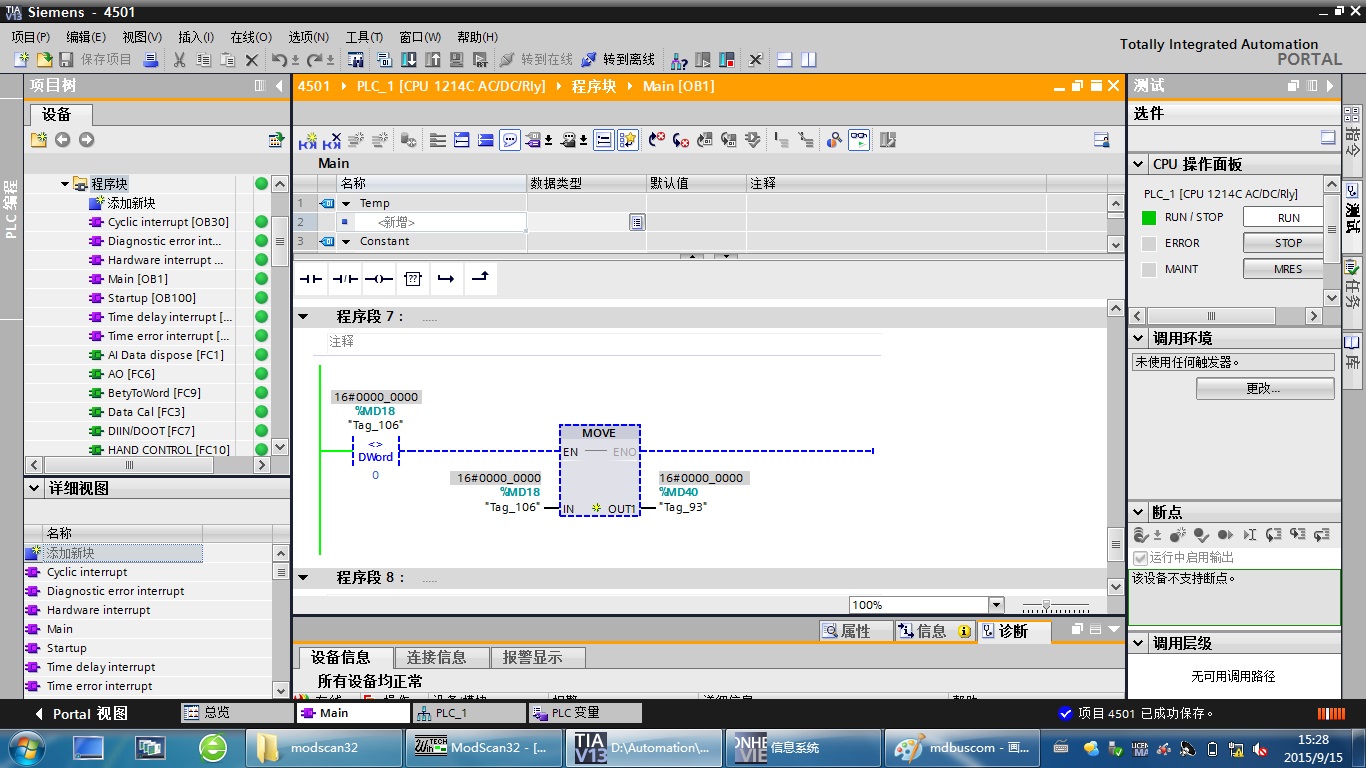Click the delete network icon in editor toolbar
The height and width of the screenshot is (768, 1366).
pos(332,140)
